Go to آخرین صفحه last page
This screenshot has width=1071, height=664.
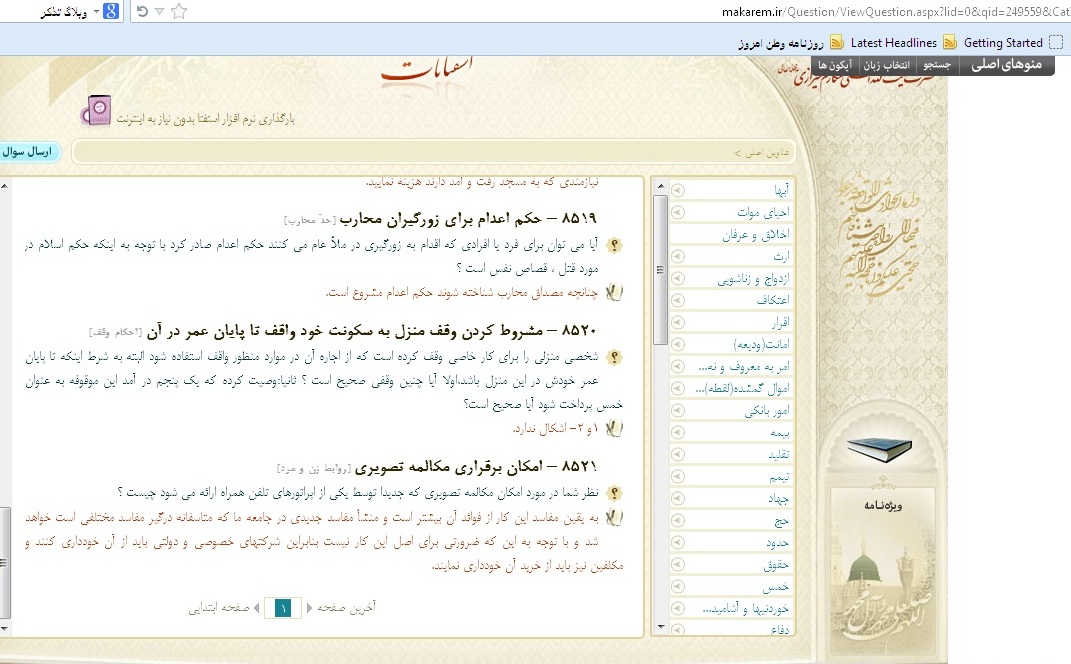[346, 607]
